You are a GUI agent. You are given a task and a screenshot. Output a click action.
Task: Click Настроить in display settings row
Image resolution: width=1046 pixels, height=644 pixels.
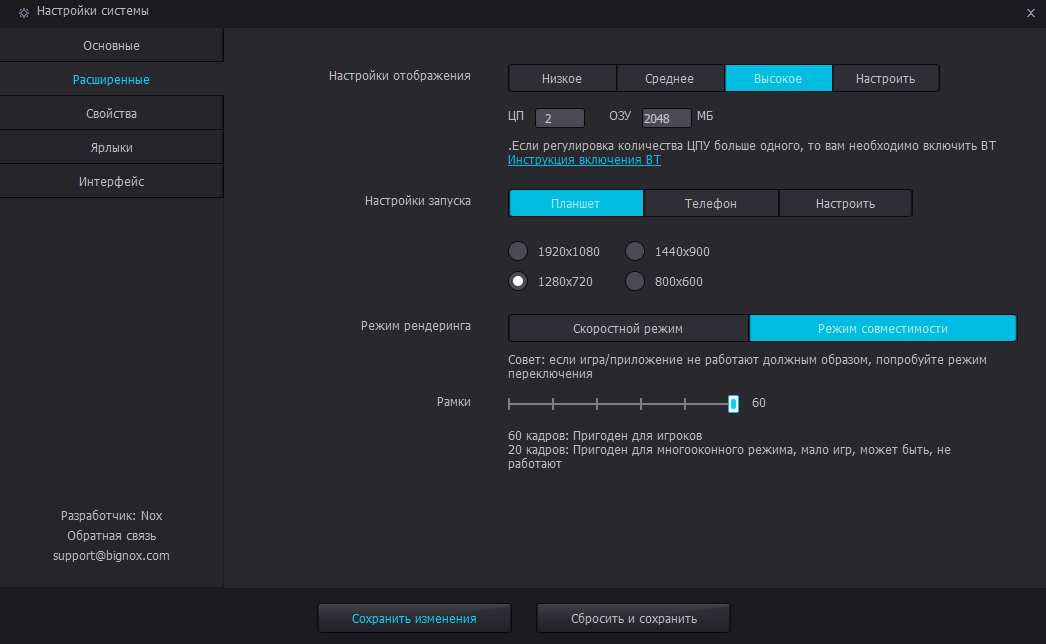pos(886,79)
